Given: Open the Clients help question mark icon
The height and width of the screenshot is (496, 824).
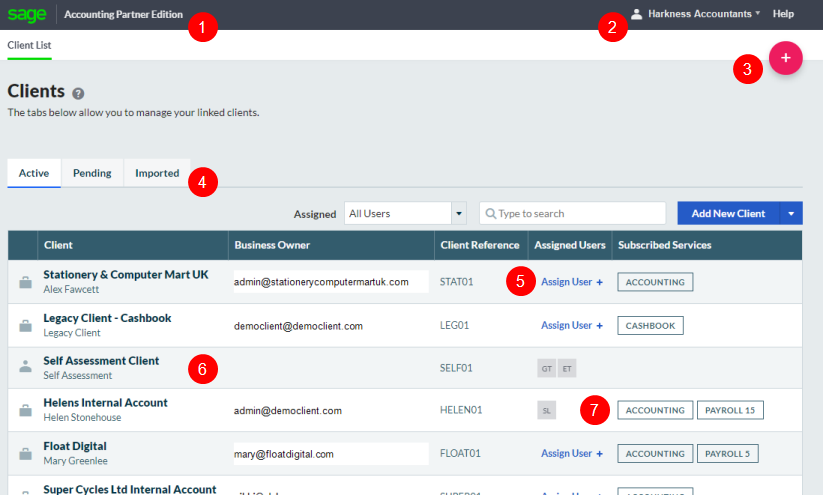Looking at the screenshot, I should (x=79, y=93).
